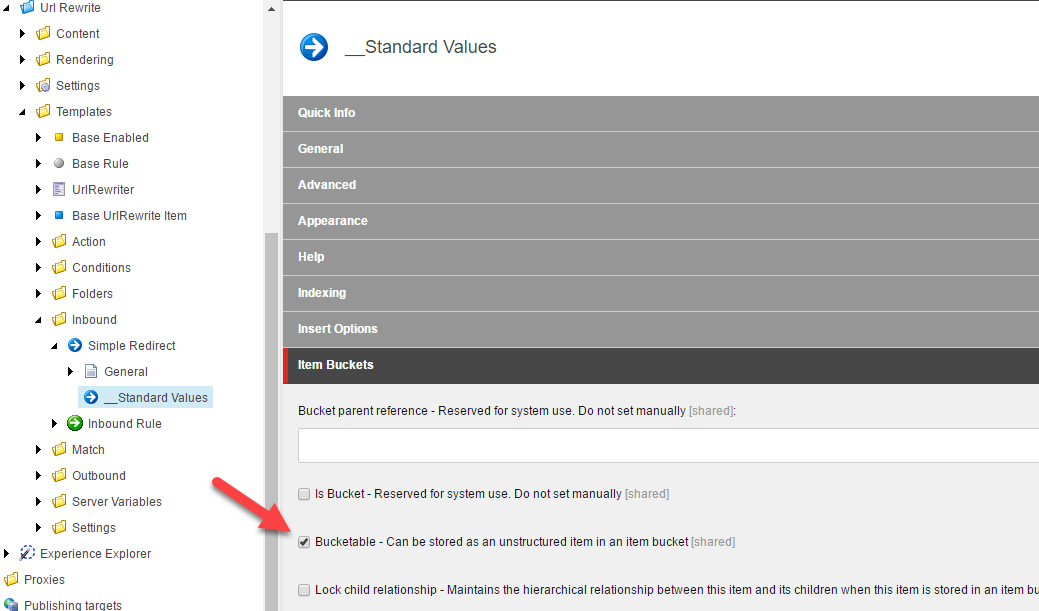Click the gray sphere Base Rule icon
Screen dimensions: 1039x611
coord(59,163)
